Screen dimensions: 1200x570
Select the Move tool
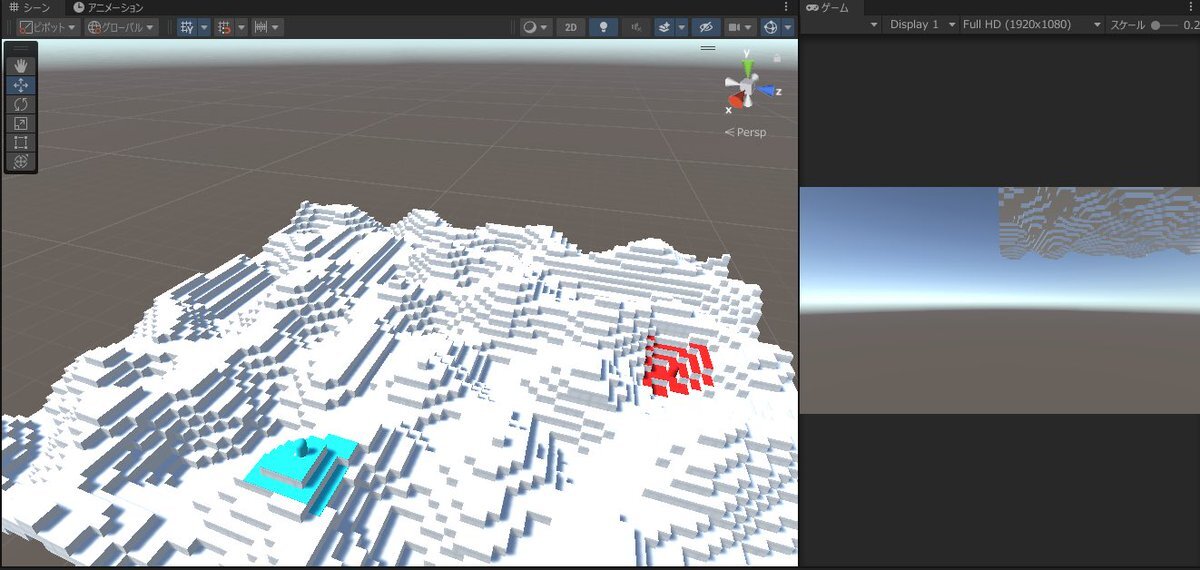[21, 85]
